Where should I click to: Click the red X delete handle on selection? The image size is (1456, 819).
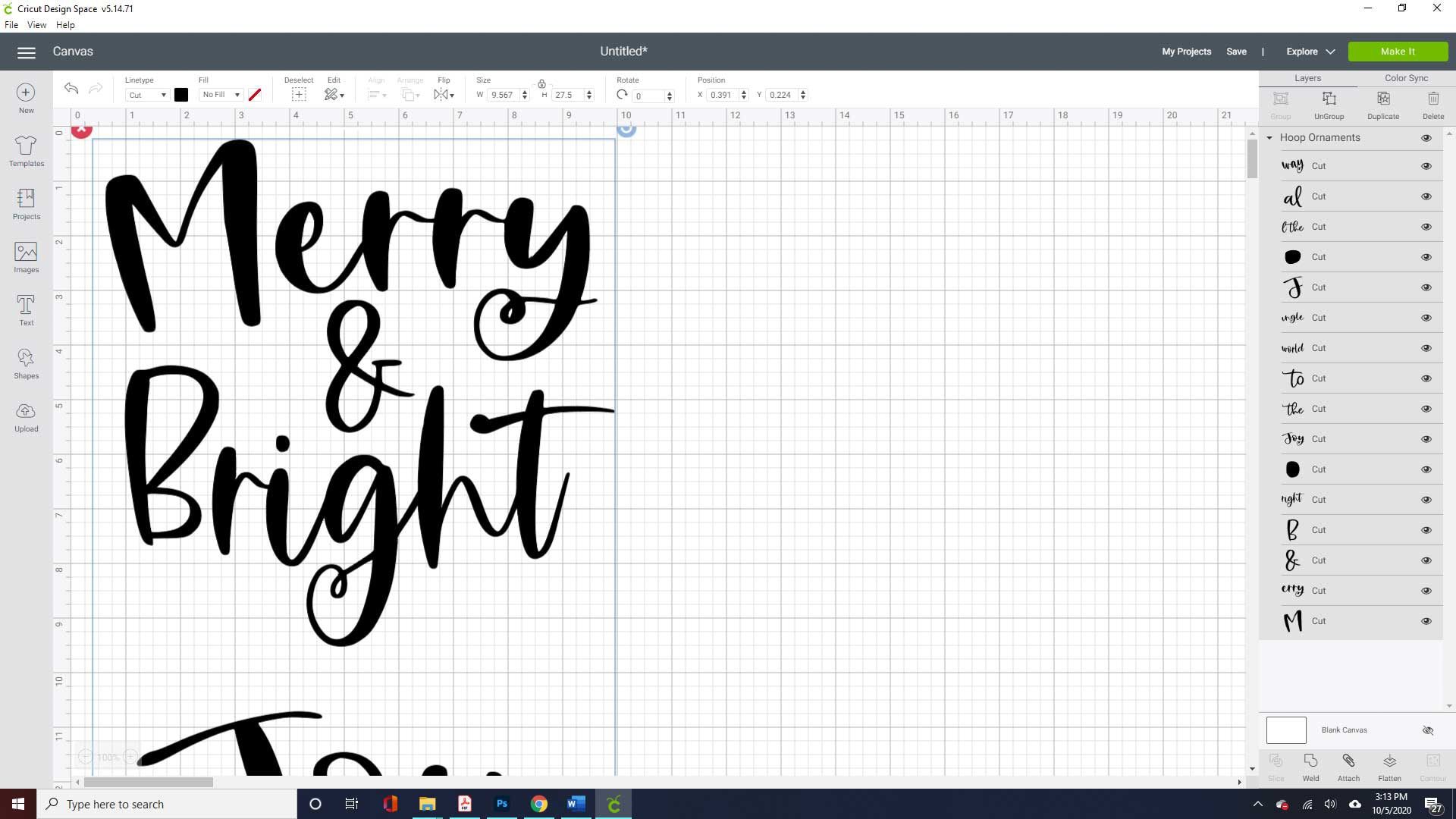[82, 130]
